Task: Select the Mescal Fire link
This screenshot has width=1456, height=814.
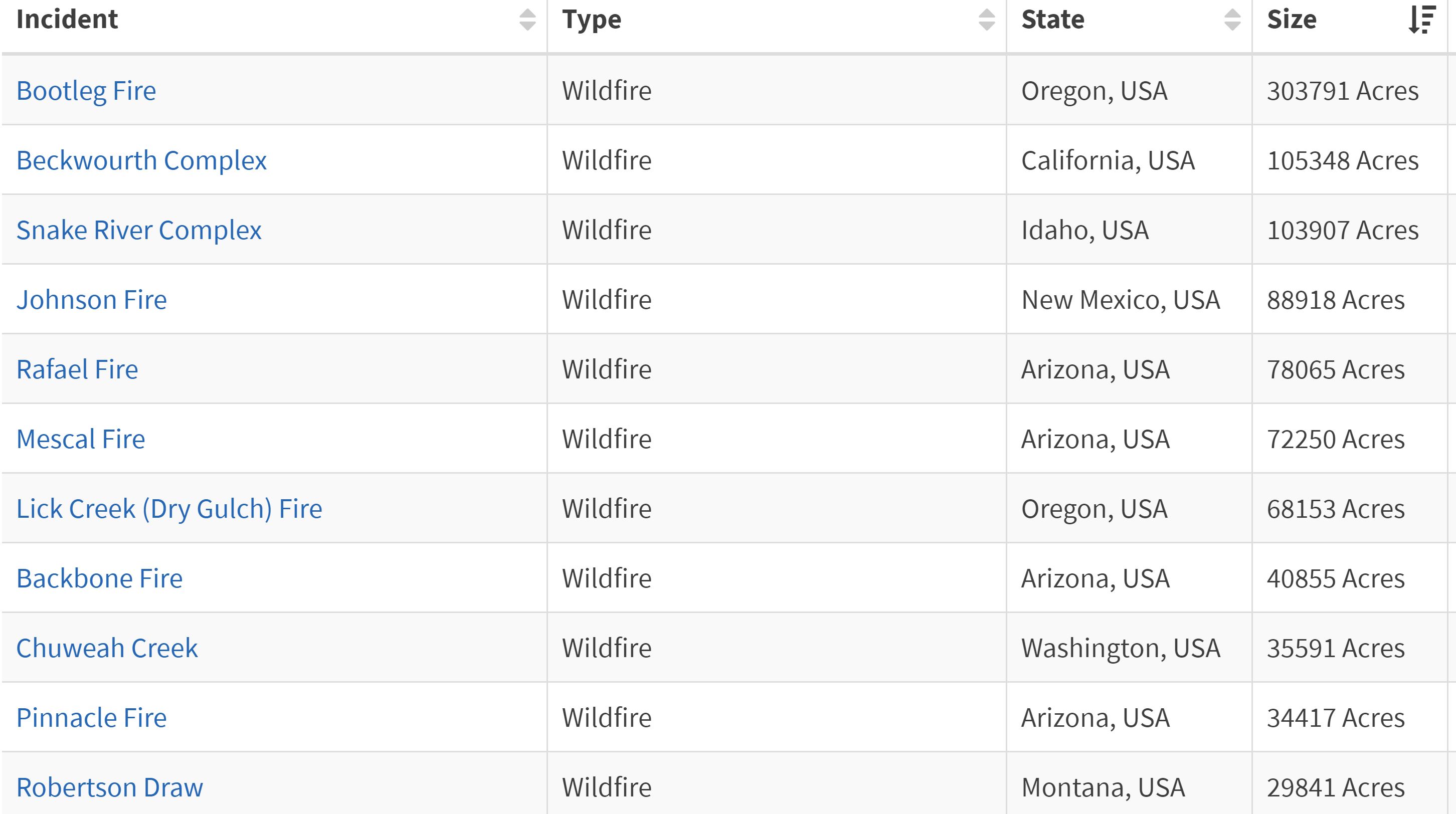Action: point(80,439)
